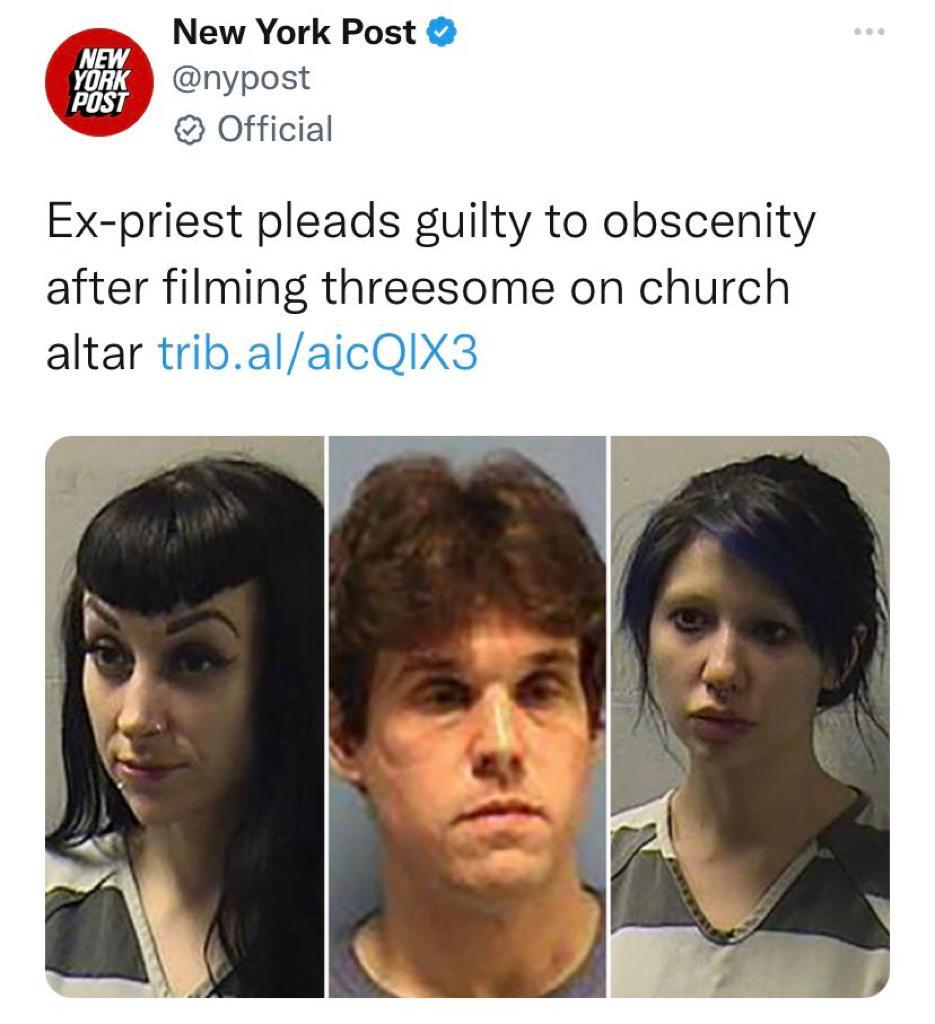Image resolution: width=935 pixels, height=1024 pixels.
Task: View the middle photo in the tweet
Action: click(x=467, y=716)
